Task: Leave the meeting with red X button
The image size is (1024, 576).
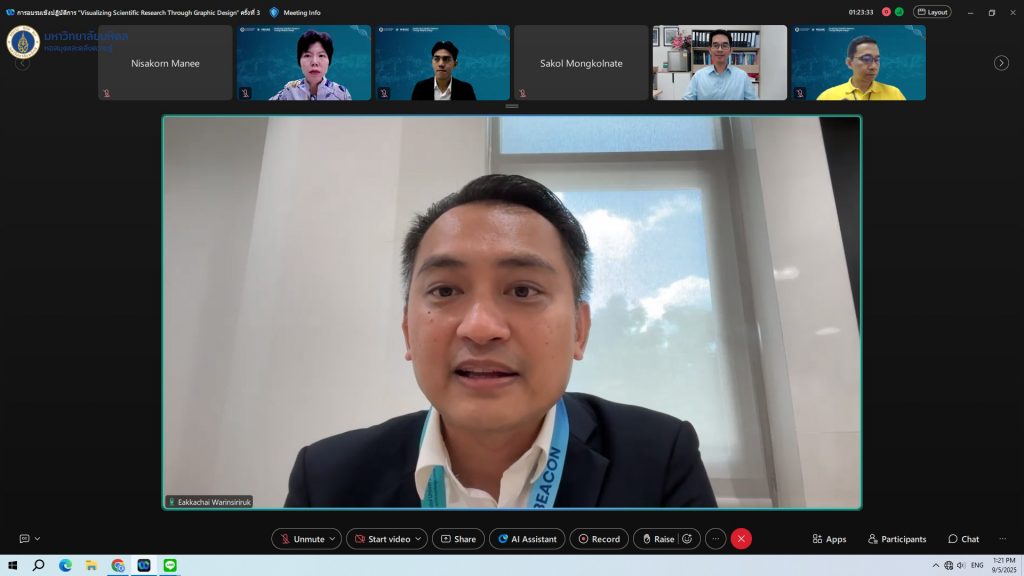Action: (x=741, y=539)
